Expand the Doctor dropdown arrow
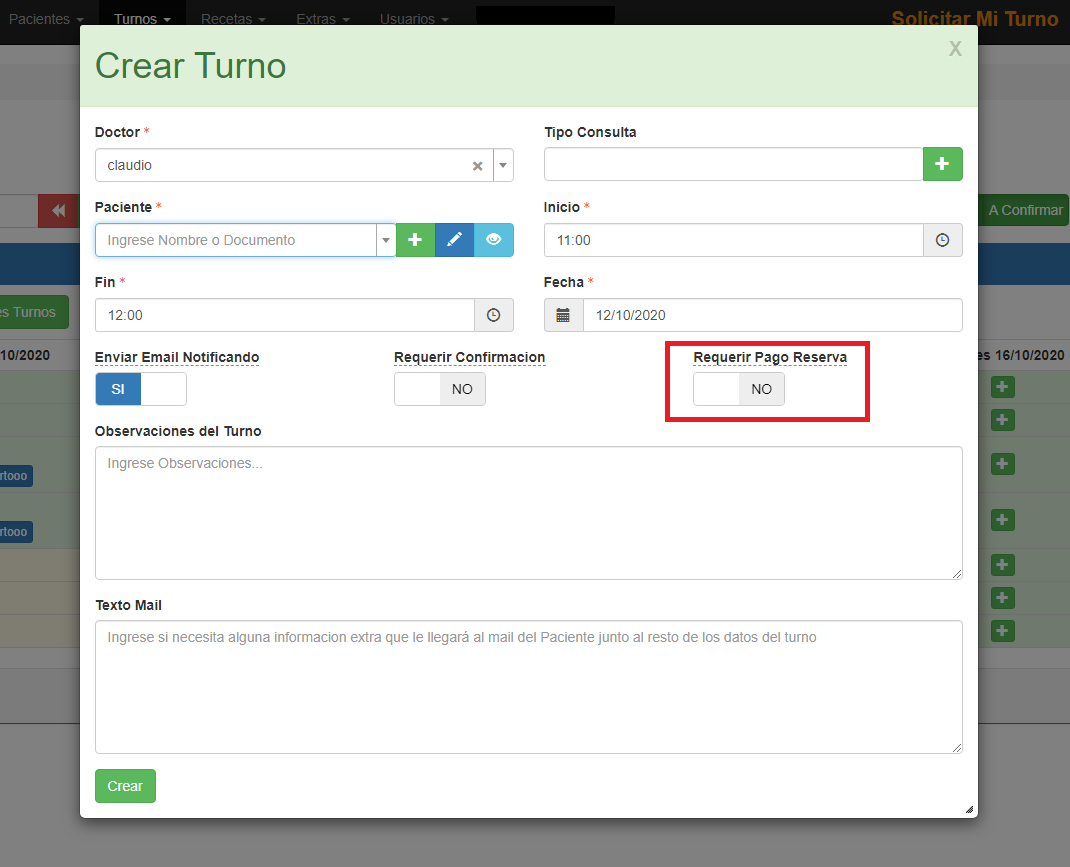 coord(502,166)
